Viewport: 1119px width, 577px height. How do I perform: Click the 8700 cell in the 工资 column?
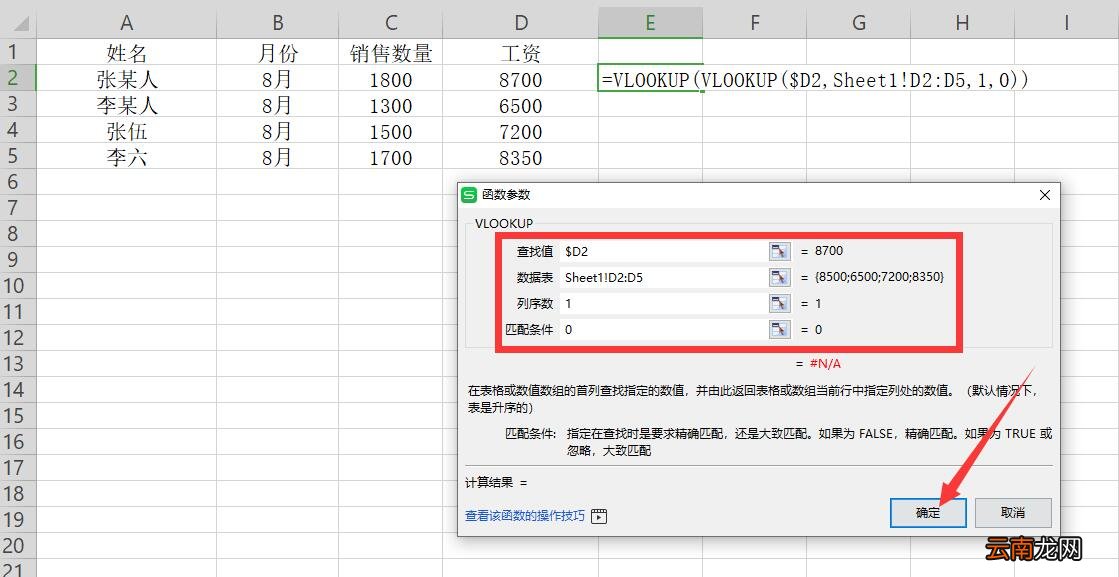[521, 79]
